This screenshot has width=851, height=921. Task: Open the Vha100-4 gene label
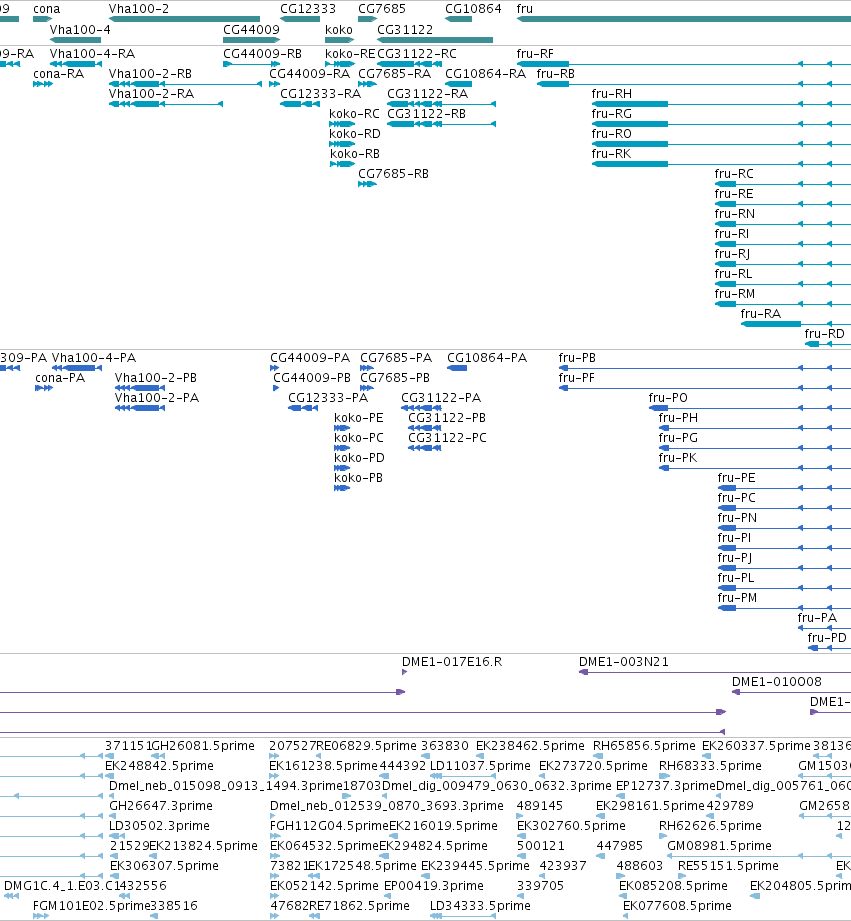[x=80, y=29]
